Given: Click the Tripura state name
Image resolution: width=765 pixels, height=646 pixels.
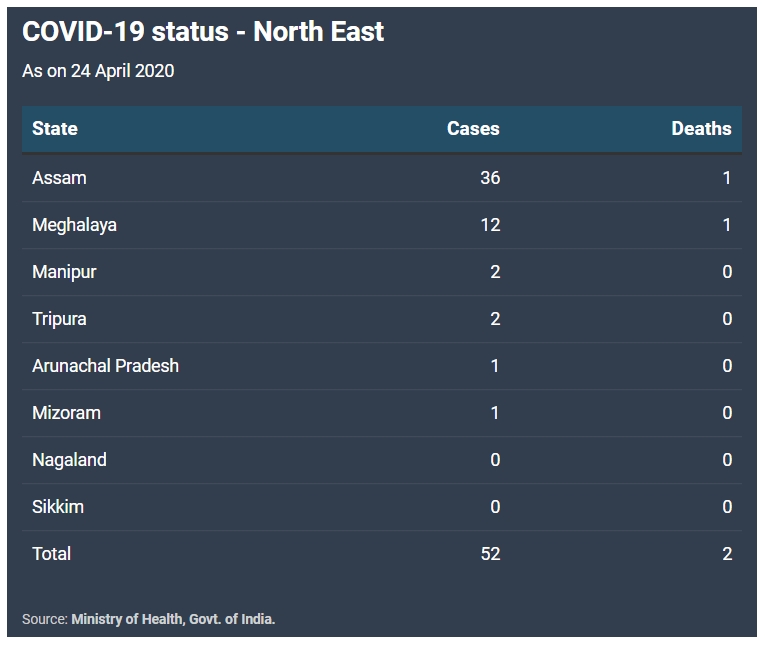Looking at the screenshot, I should pos(59,319).
